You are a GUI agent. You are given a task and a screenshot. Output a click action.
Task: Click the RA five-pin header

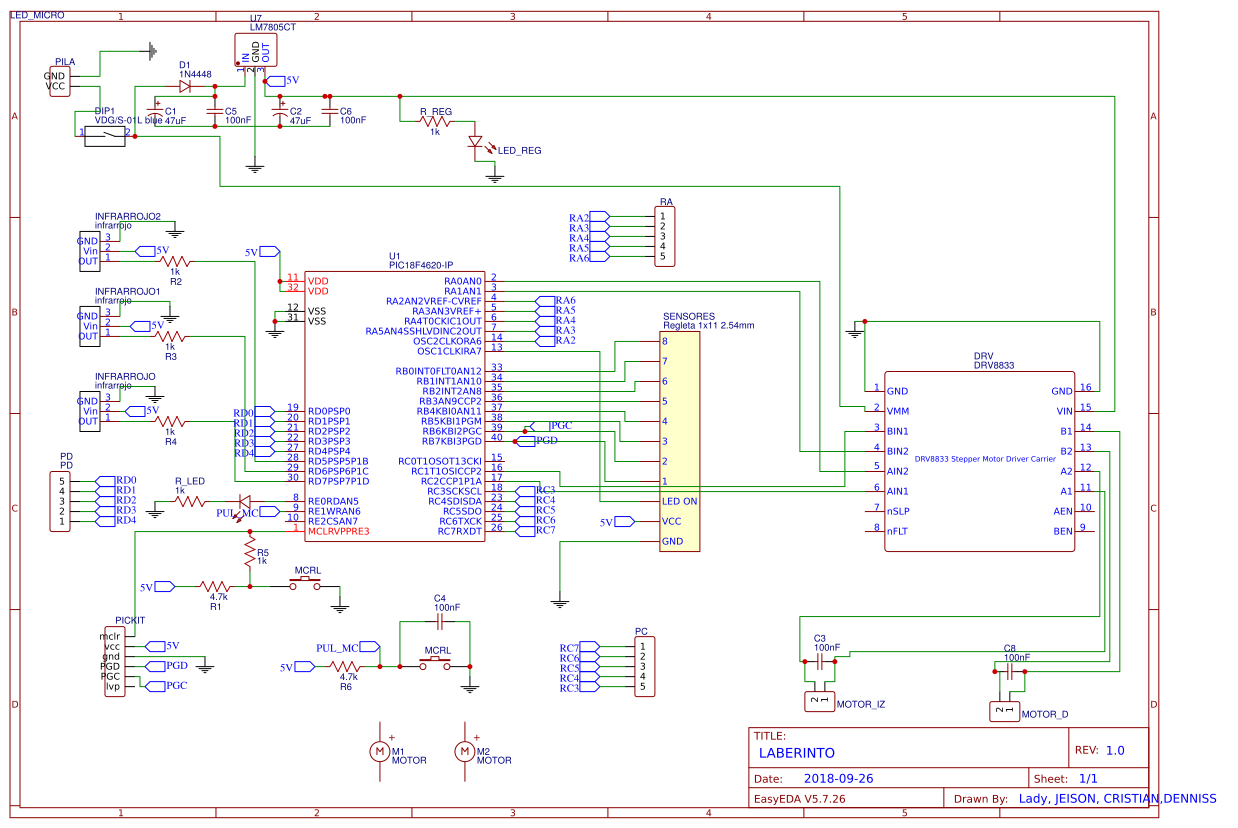pyautogui.click(x=665, y=237)
